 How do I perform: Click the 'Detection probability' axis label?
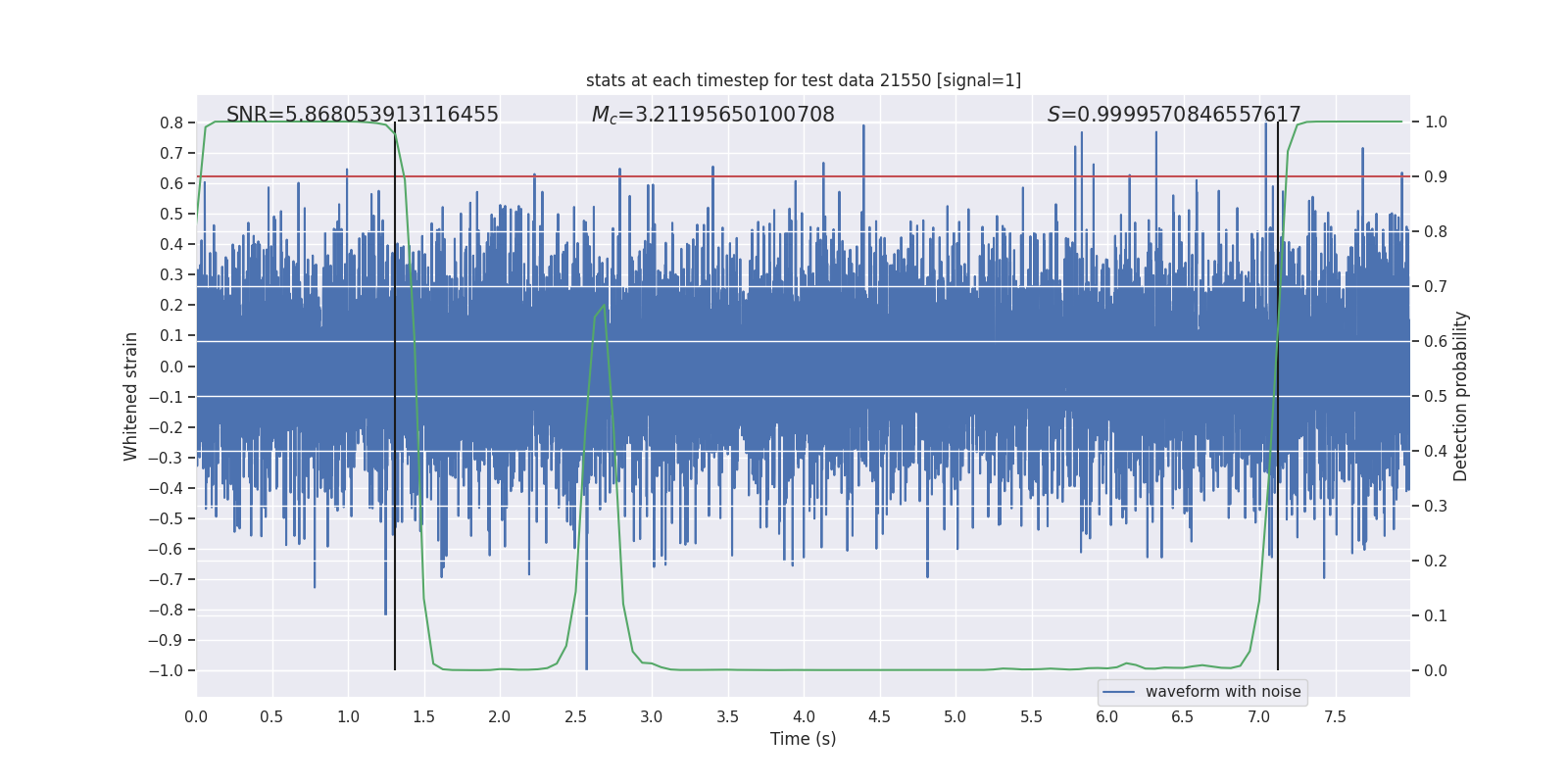[1461, 396]
